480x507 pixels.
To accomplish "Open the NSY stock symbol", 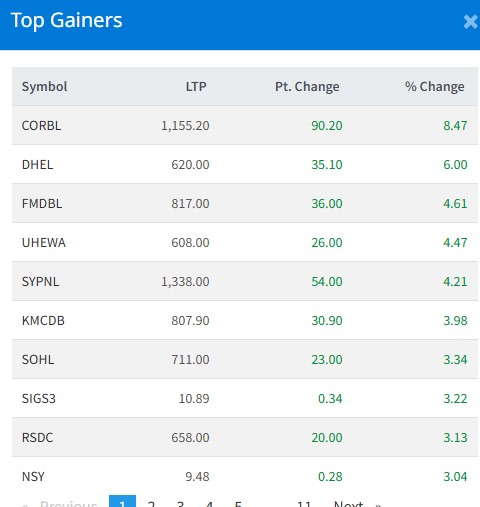I will (x=33, y=477).
